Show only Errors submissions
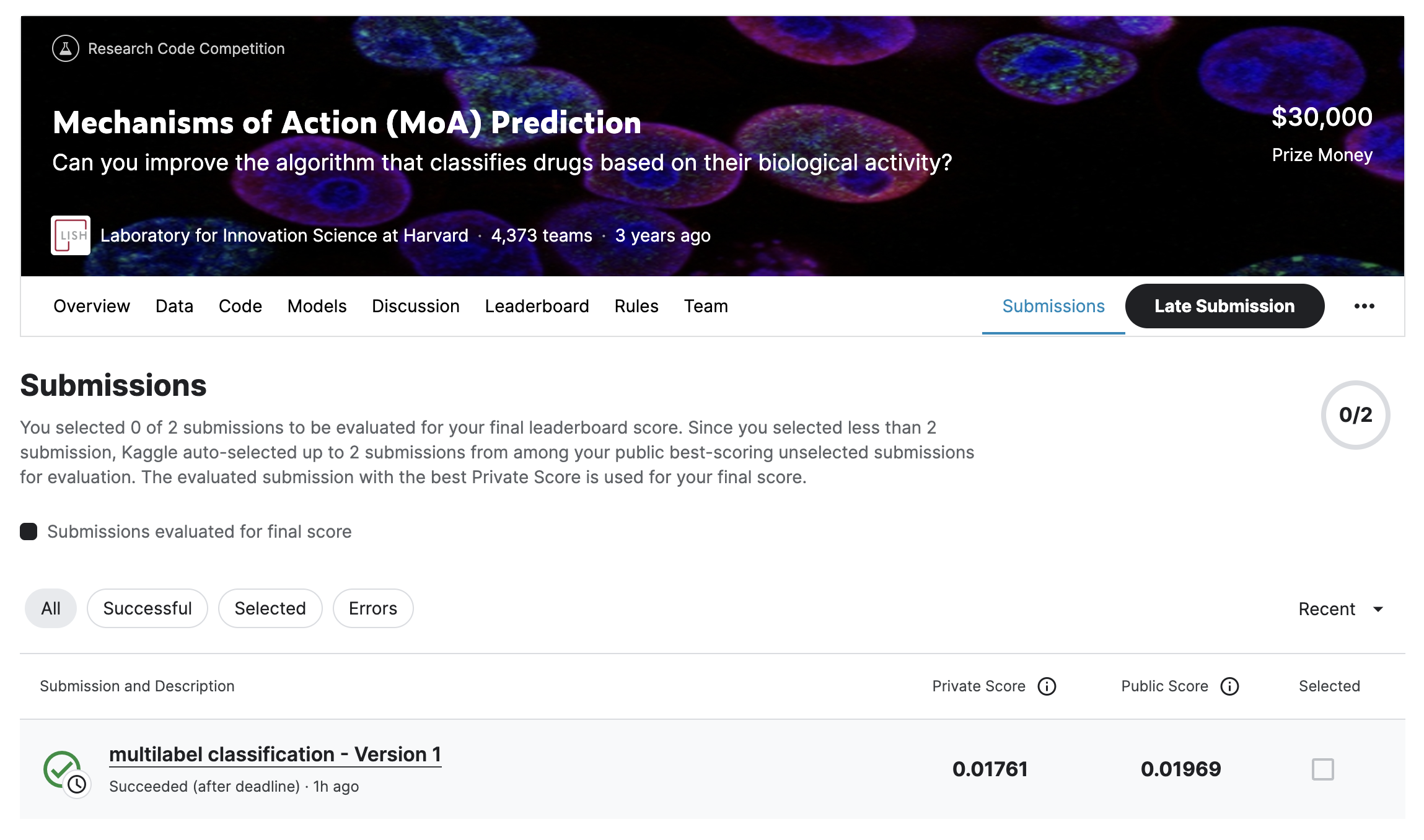 [x=372, y=608]
